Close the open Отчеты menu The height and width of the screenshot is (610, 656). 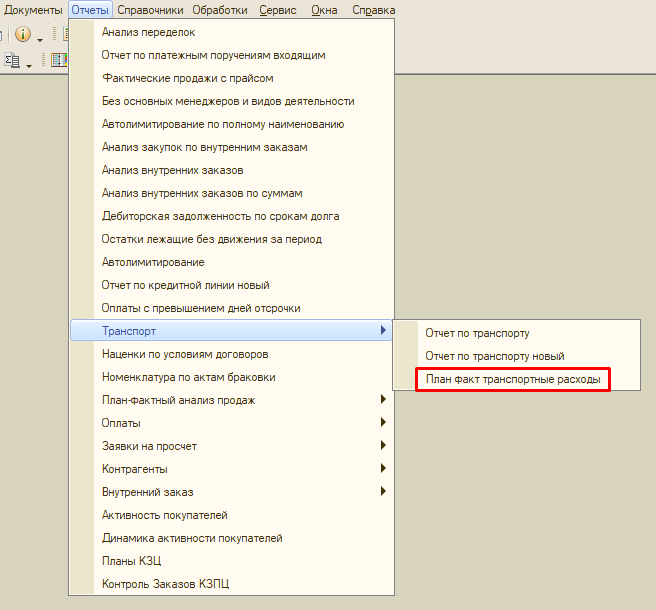point(90,10)
